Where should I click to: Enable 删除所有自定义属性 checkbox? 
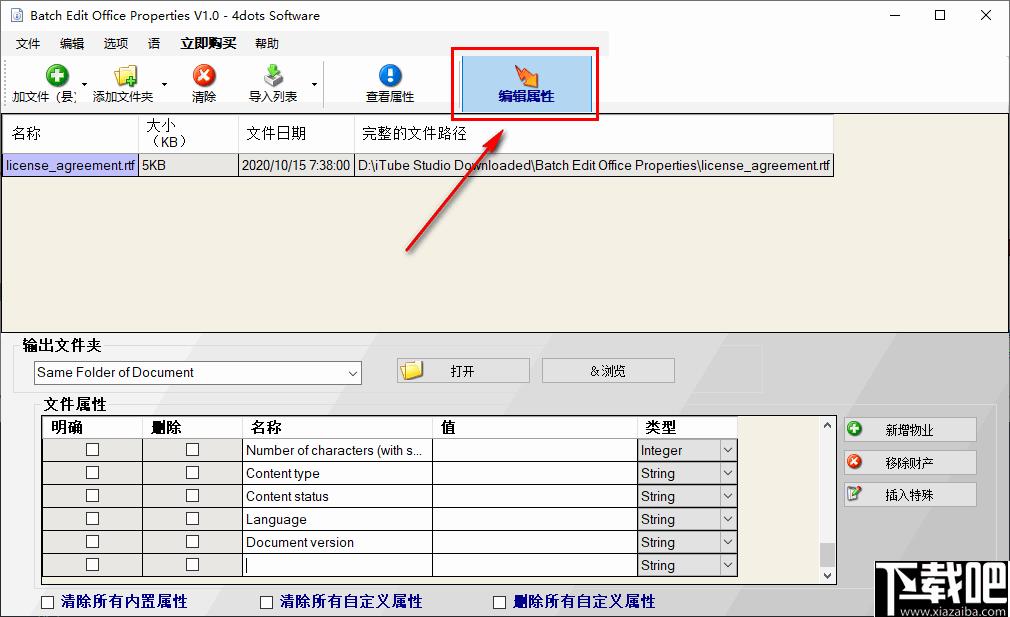tap(499, 602)
